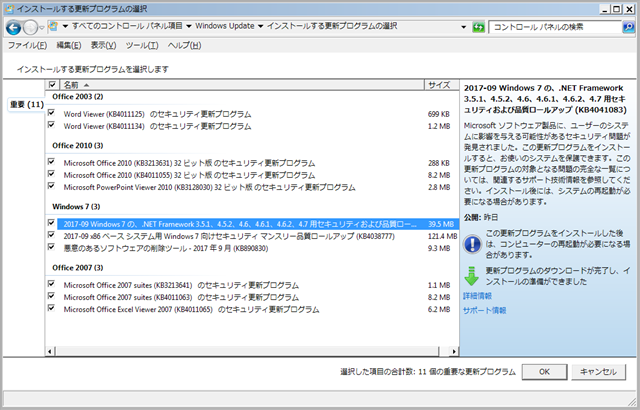Select the Office 2003 (2) group header
This screenshot has width=640, height=410.
point(78,97)
